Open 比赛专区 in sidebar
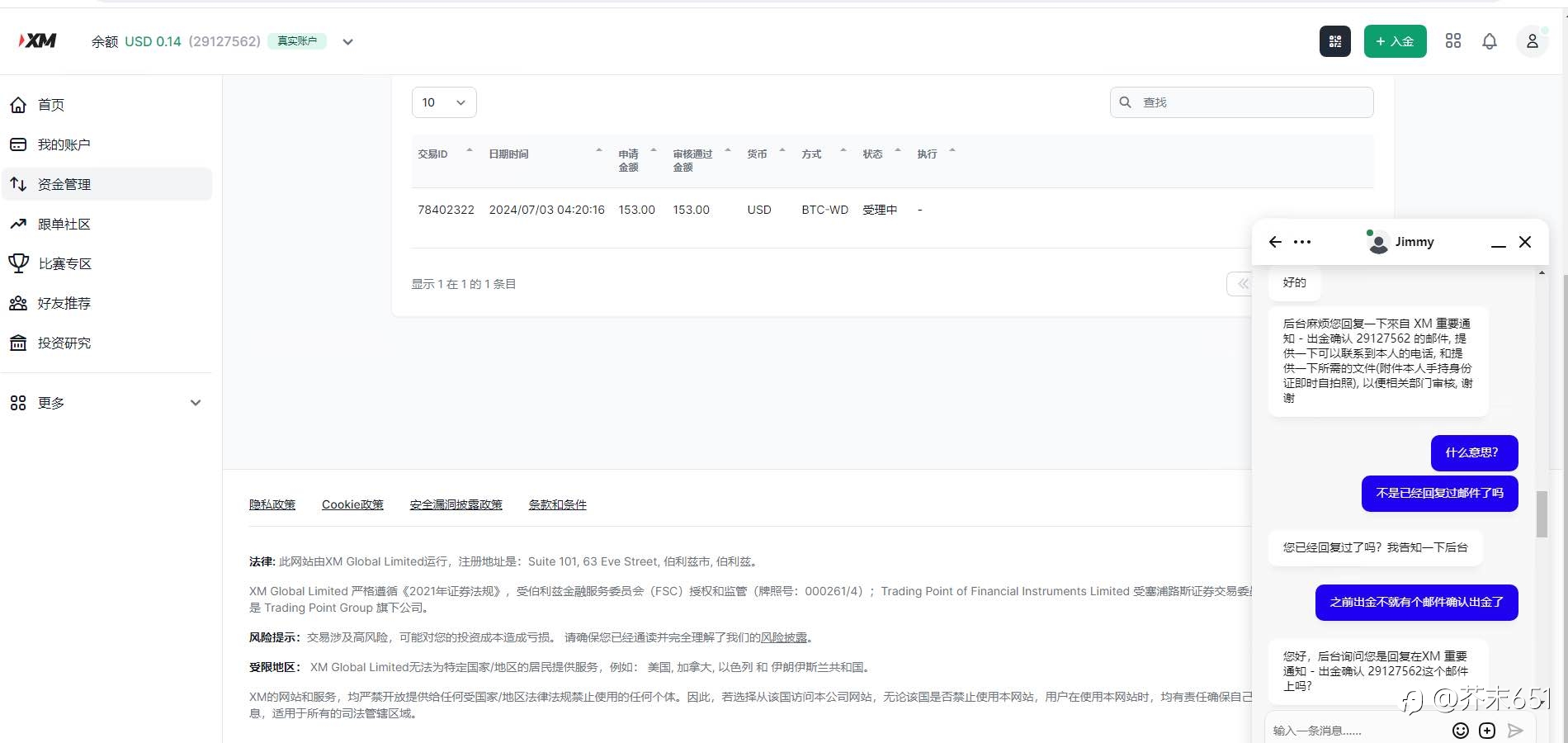This screenshot has height=743, width=1568. point(106,263)
